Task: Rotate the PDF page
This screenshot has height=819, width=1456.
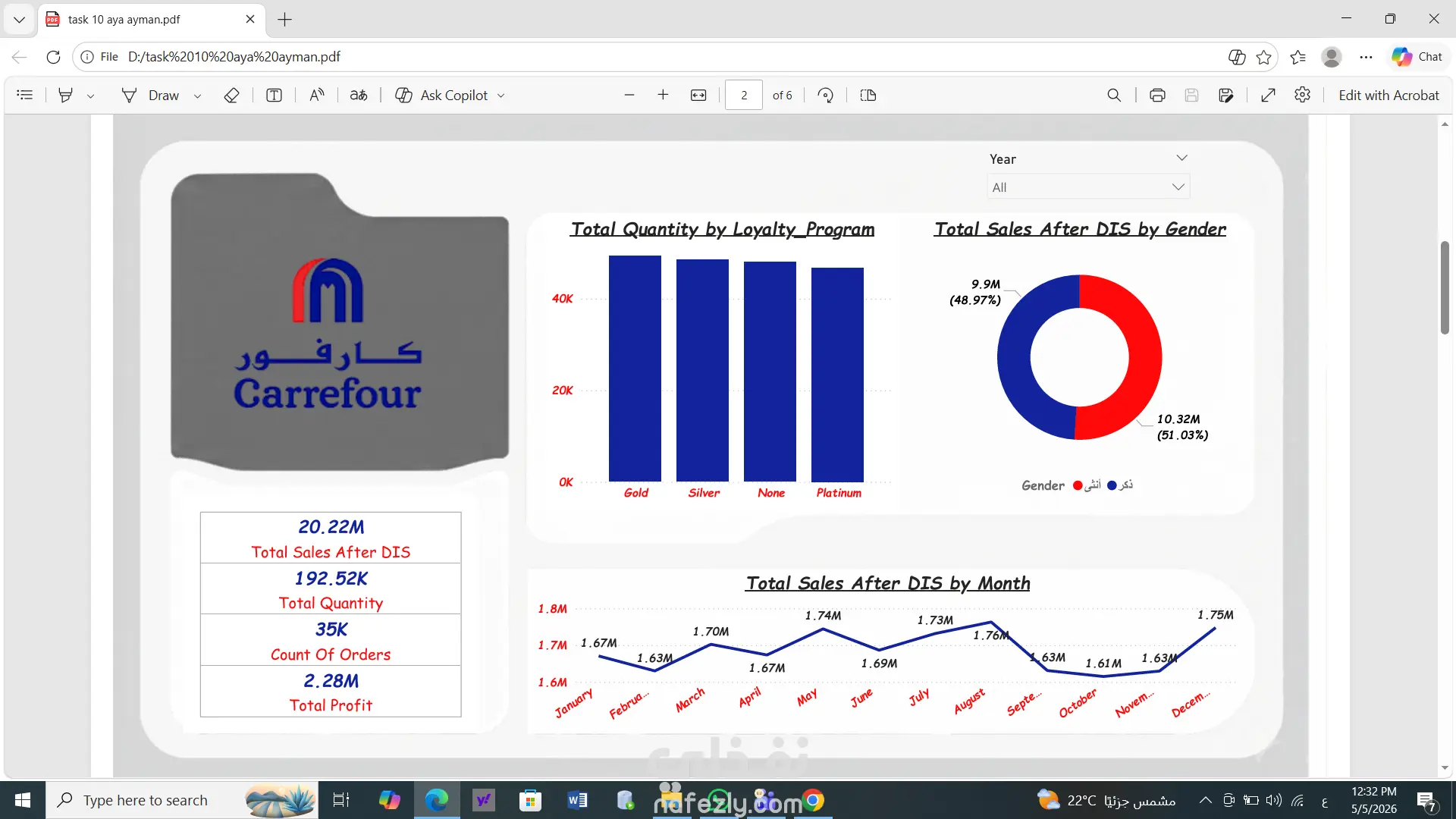Action: [x=826, y=95]
